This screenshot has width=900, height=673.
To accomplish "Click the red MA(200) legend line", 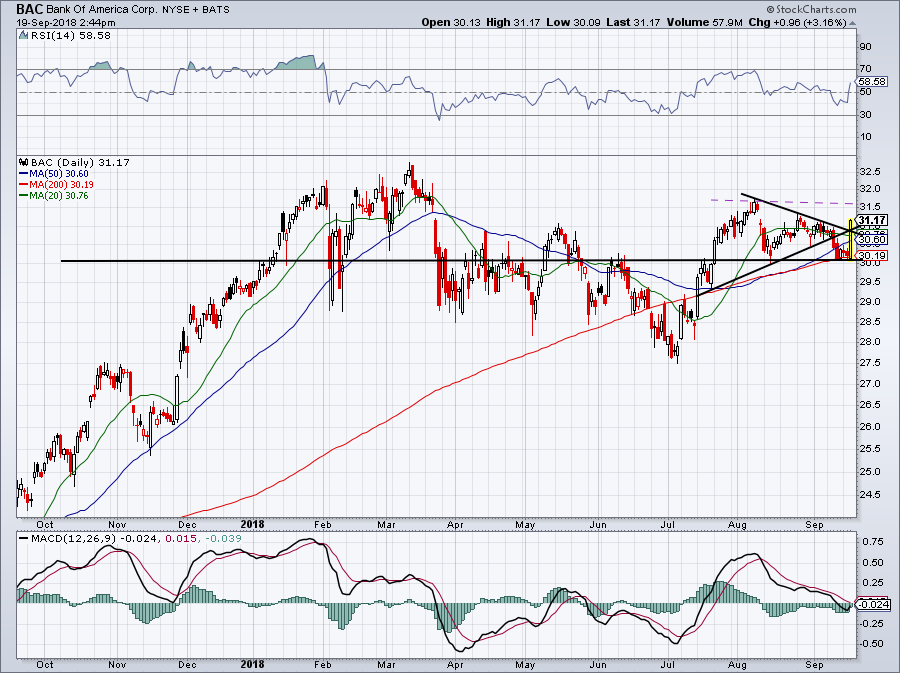I will [24, 185].
